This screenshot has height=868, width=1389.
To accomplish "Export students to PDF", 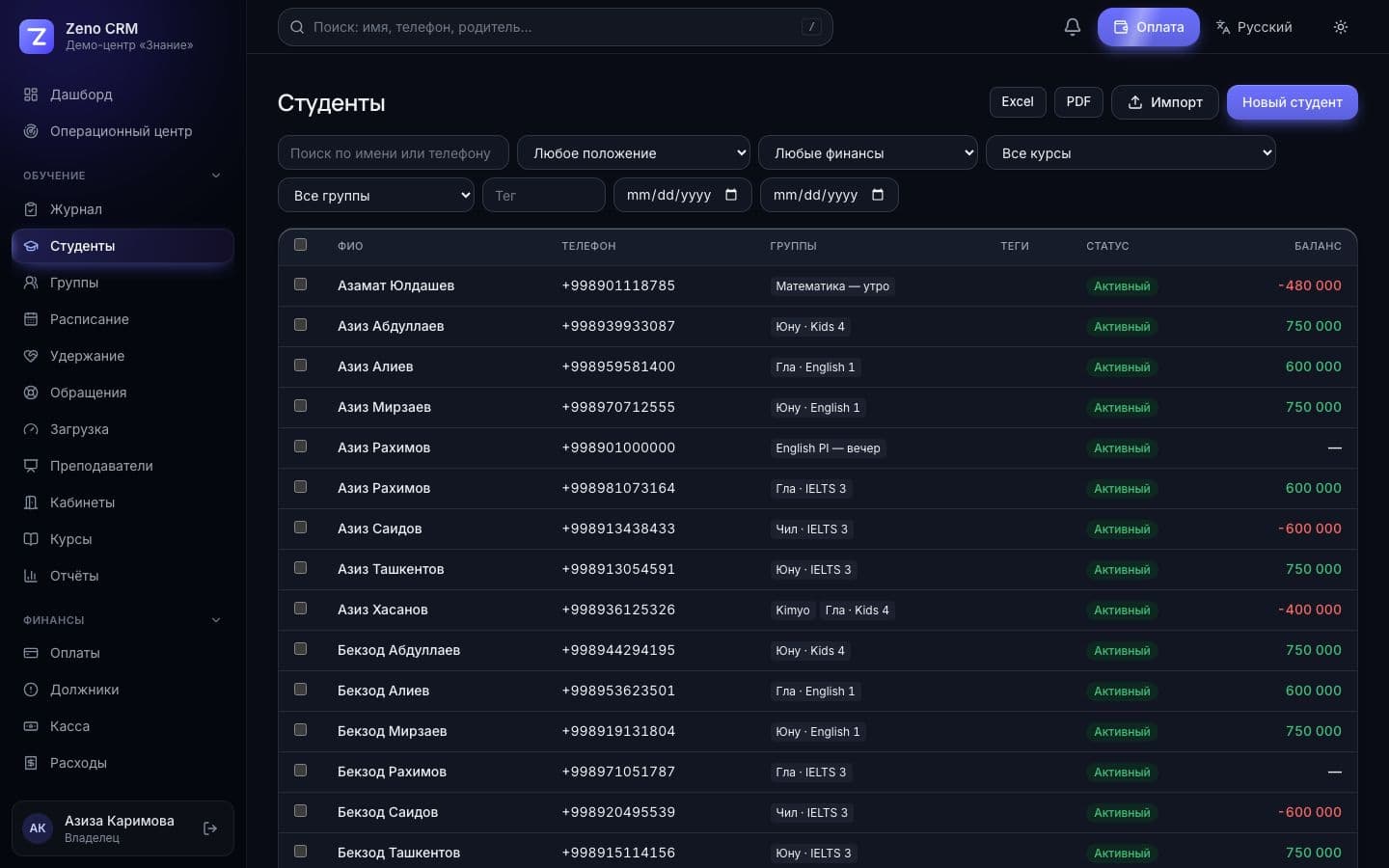I will [x=1078, y=101].
